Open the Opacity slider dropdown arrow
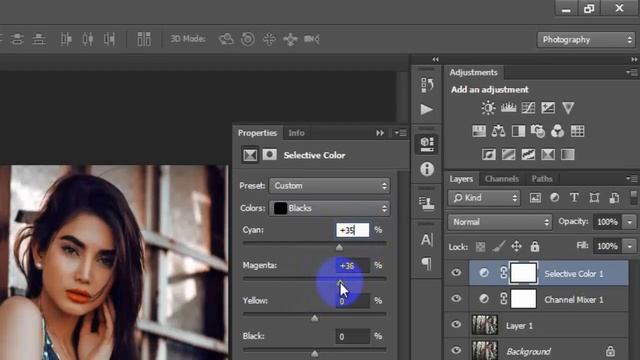 pos(629,222)
